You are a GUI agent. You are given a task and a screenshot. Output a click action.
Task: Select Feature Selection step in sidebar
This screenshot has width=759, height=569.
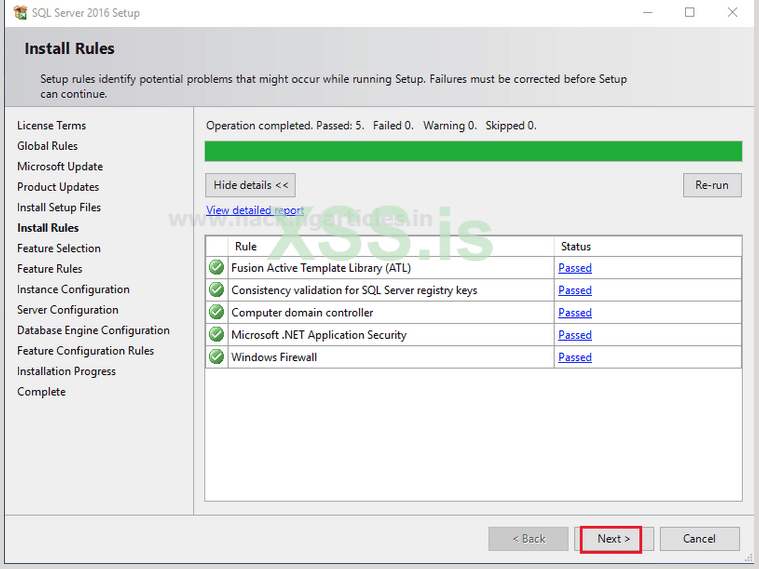[59, 248]
